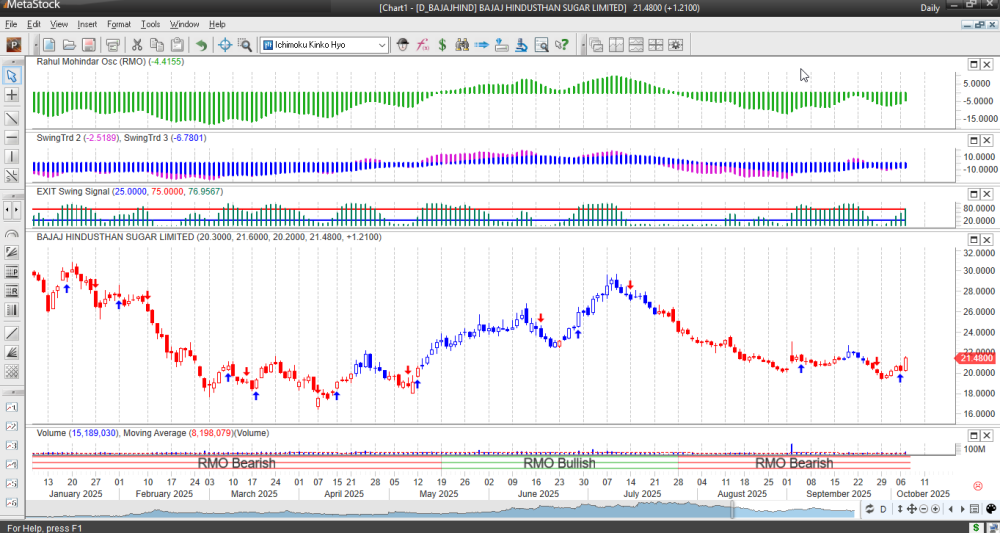Open the Ichimoku Kinko Hyo indicator dropdown

382,45
